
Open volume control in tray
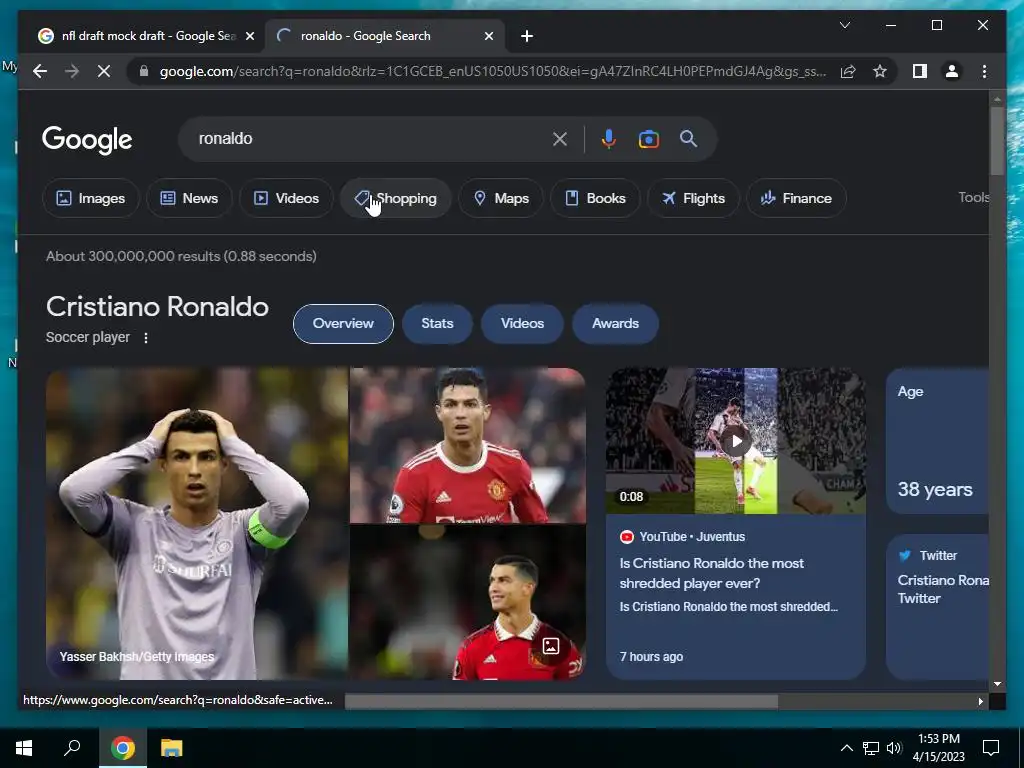pos(894,748)
